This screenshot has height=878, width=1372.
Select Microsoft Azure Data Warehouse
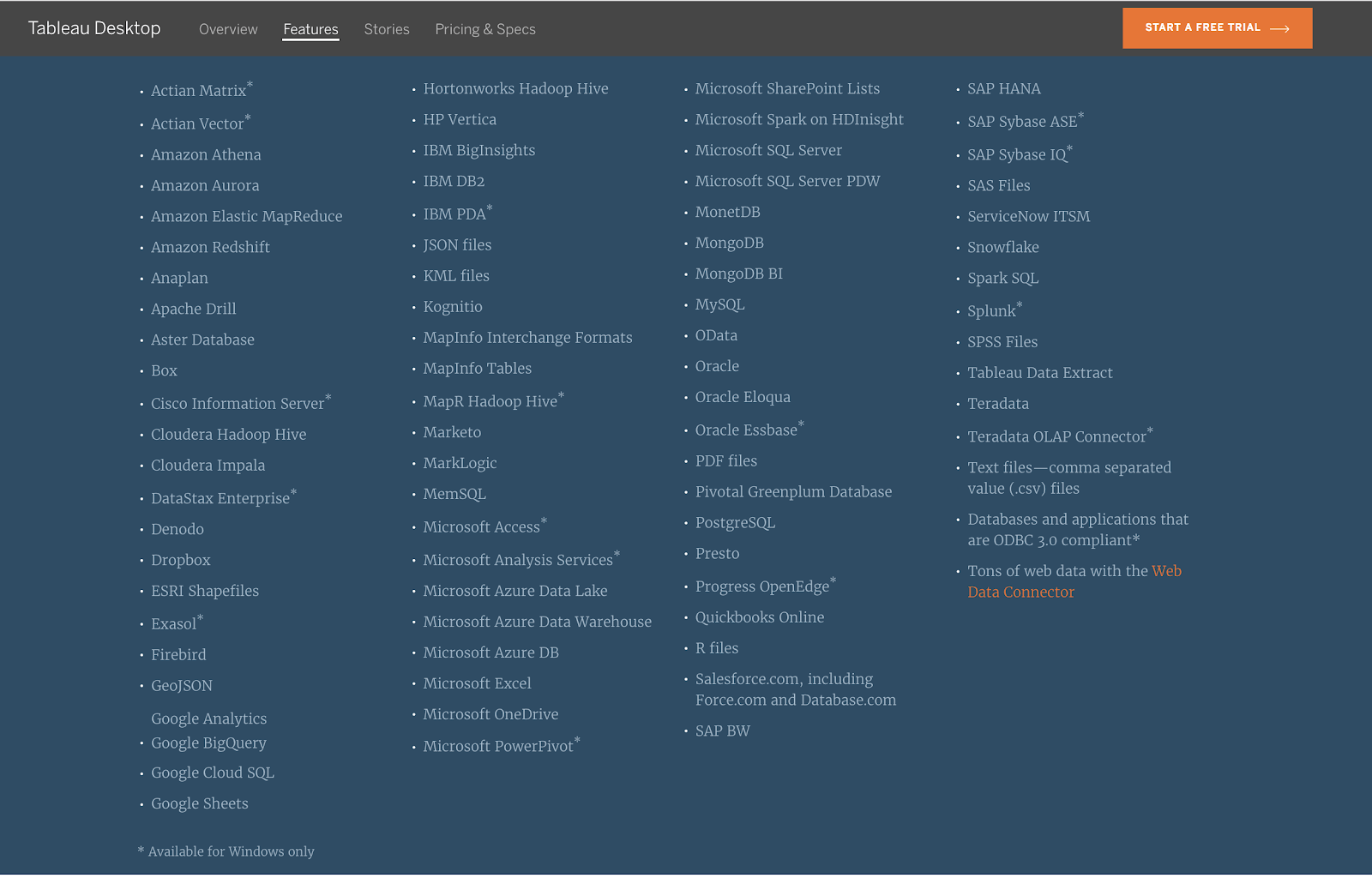(x=537, y=622)
